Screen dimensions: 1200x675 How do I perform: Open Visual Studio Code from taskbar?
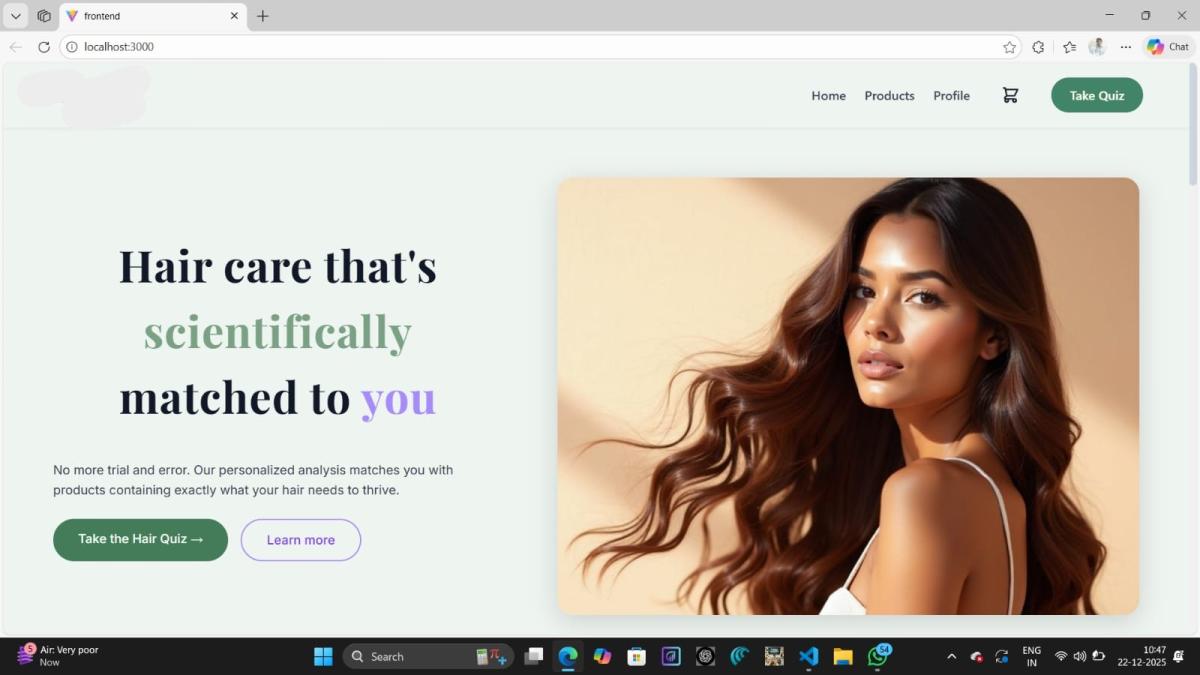(x=809, y=656)
